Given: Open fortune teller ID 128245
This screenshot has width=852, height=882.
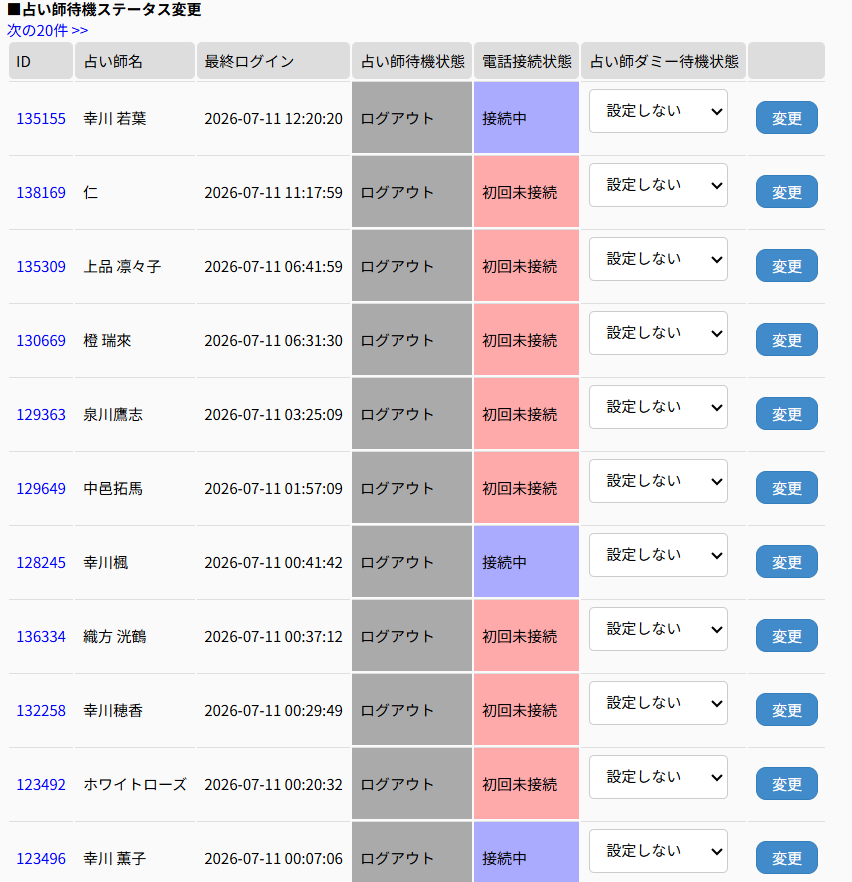Looking at the screenshot, I should coord(40,562).
